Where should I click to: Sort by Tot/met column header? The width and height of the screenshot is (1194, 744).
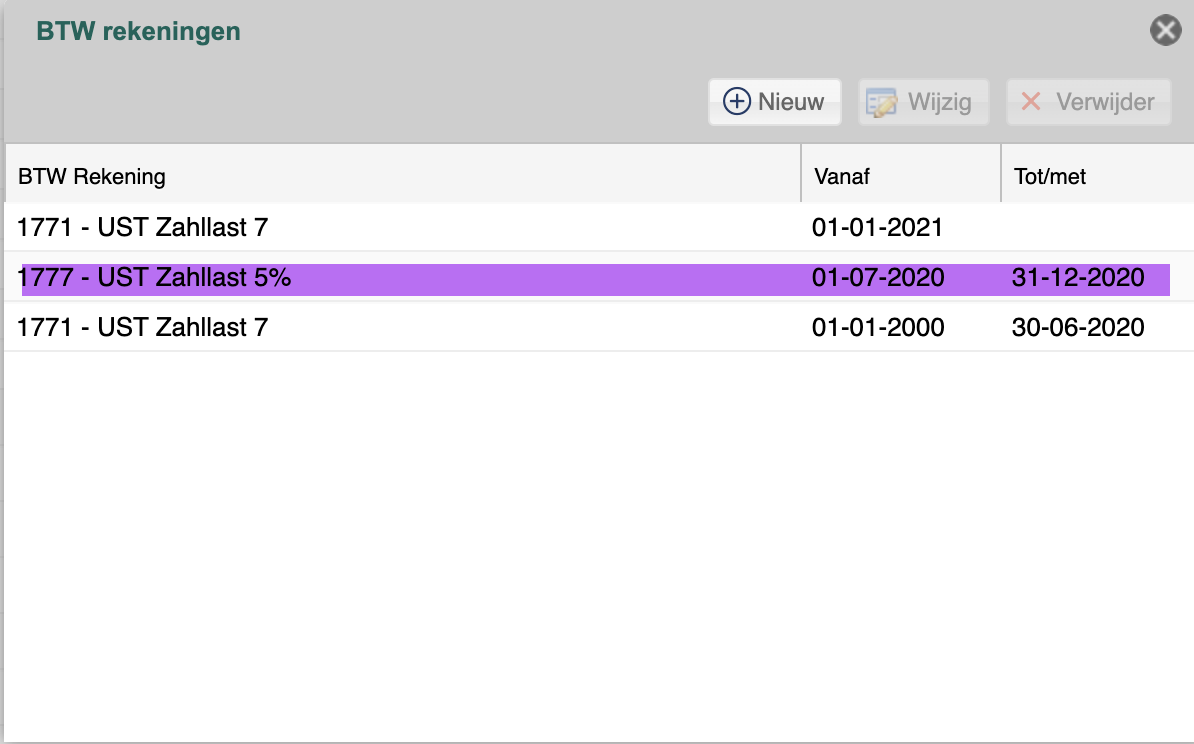(x=1049, y=177)
